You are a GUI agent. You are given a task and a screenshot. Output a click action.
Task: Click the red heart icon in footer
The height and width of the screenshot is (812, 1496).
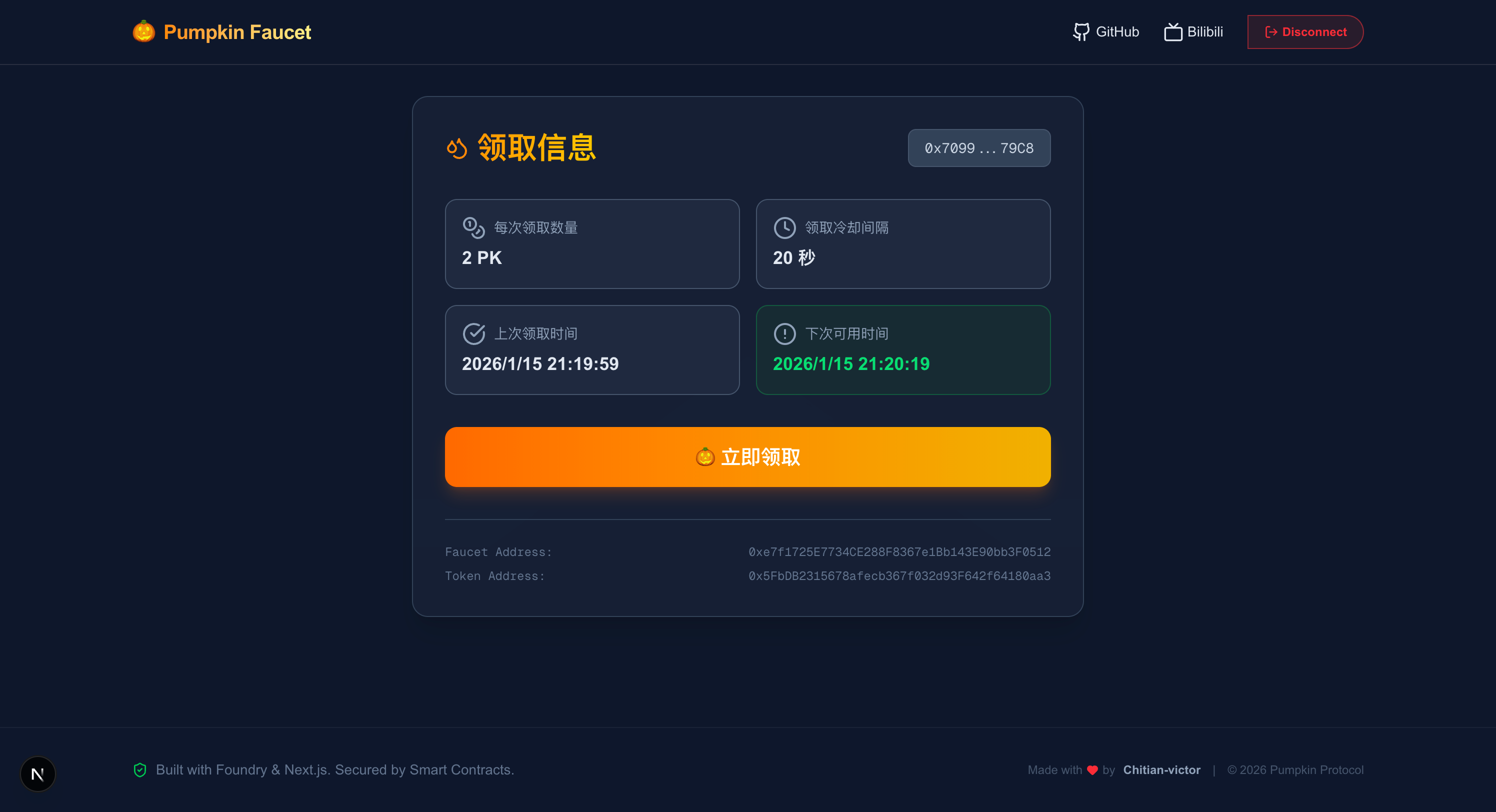[1092, 770]
